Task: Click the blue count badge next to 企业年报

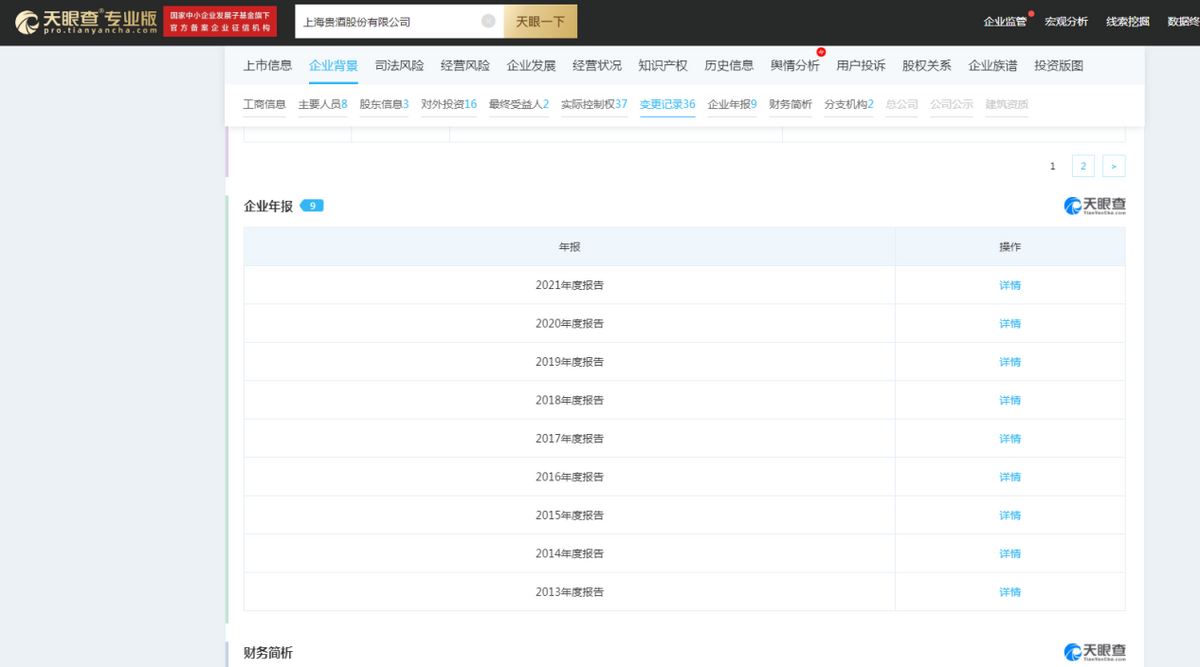Action: point(311,205)
